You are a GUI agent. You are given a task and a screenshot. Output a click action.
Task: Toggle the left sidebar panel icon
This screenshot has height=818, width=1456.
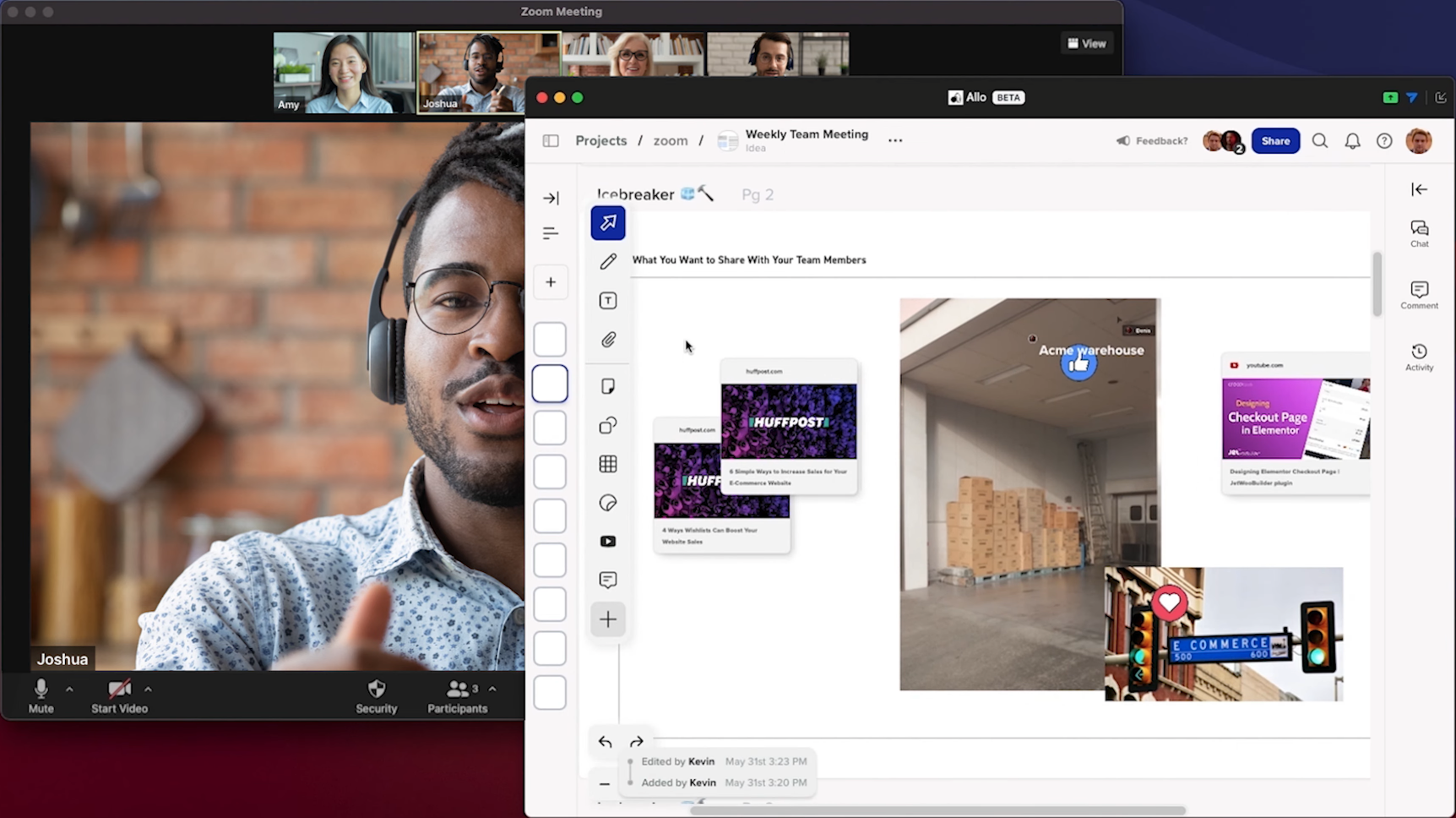551,141
